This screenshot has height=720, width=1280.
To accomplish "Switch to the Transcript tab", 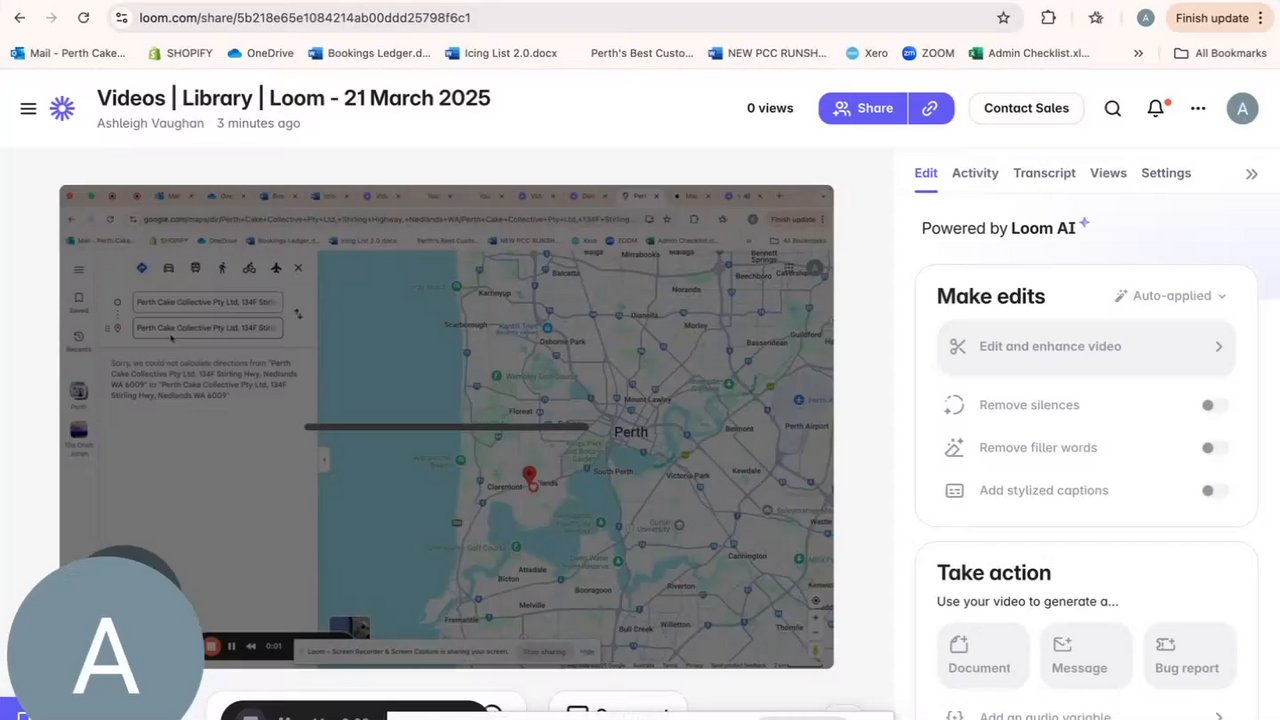I will tap(1044, 173).
